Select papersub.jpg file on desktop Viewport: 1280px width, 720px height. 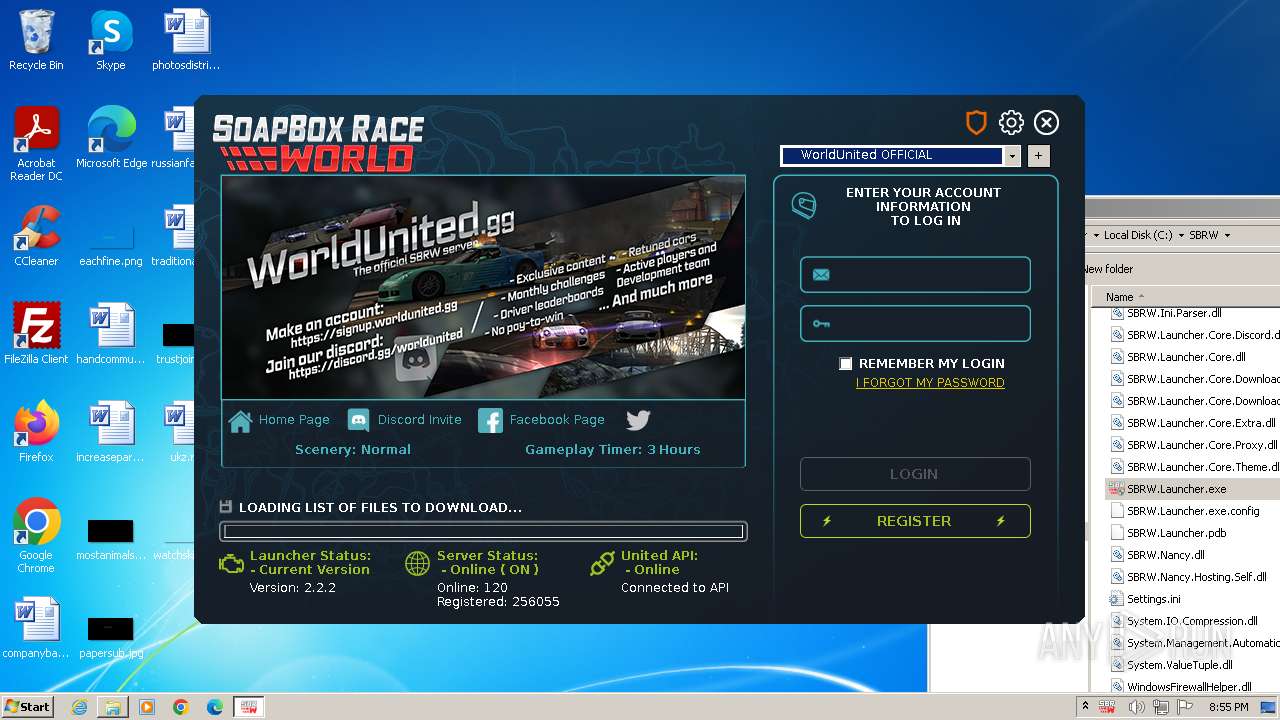111,636
